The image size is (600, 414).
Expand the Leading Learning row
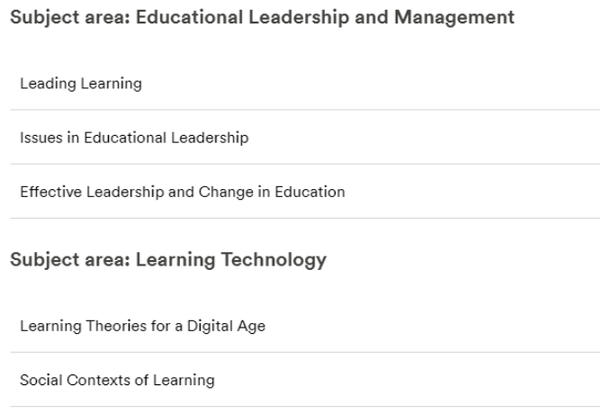[x=305, y=83]
